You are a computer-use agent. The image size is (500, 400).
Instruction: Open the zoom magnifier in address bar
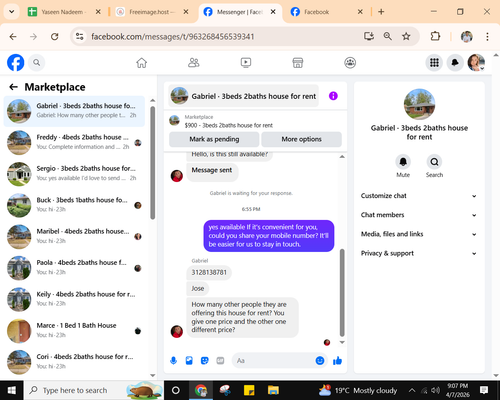(387, 36)
